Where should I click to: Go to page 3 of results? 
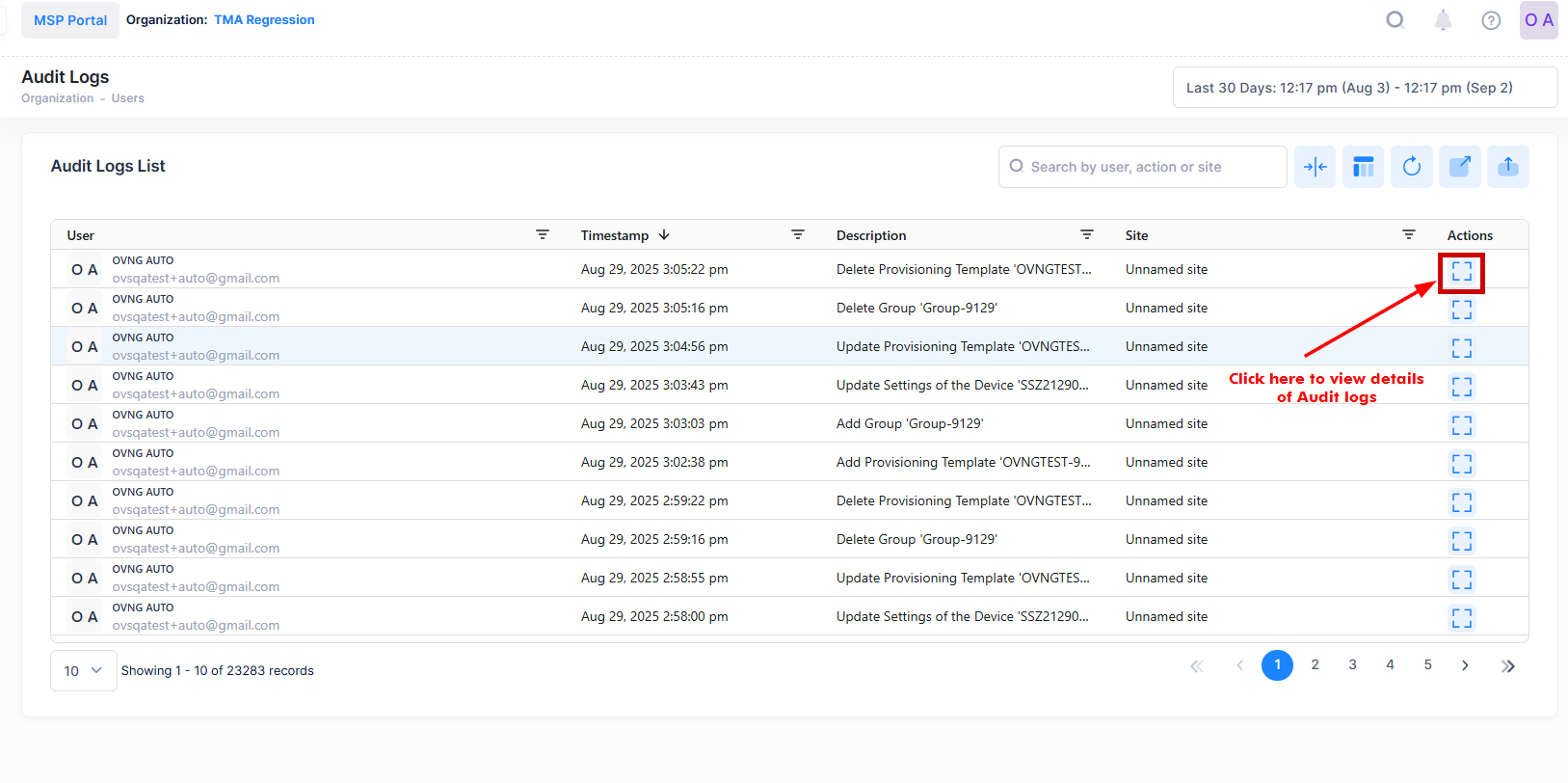(x=1352, y=665)
